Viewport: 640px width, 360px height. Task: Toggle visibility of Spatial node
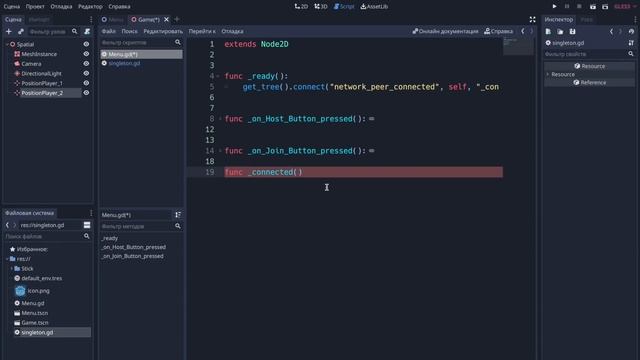pos(86,44)
